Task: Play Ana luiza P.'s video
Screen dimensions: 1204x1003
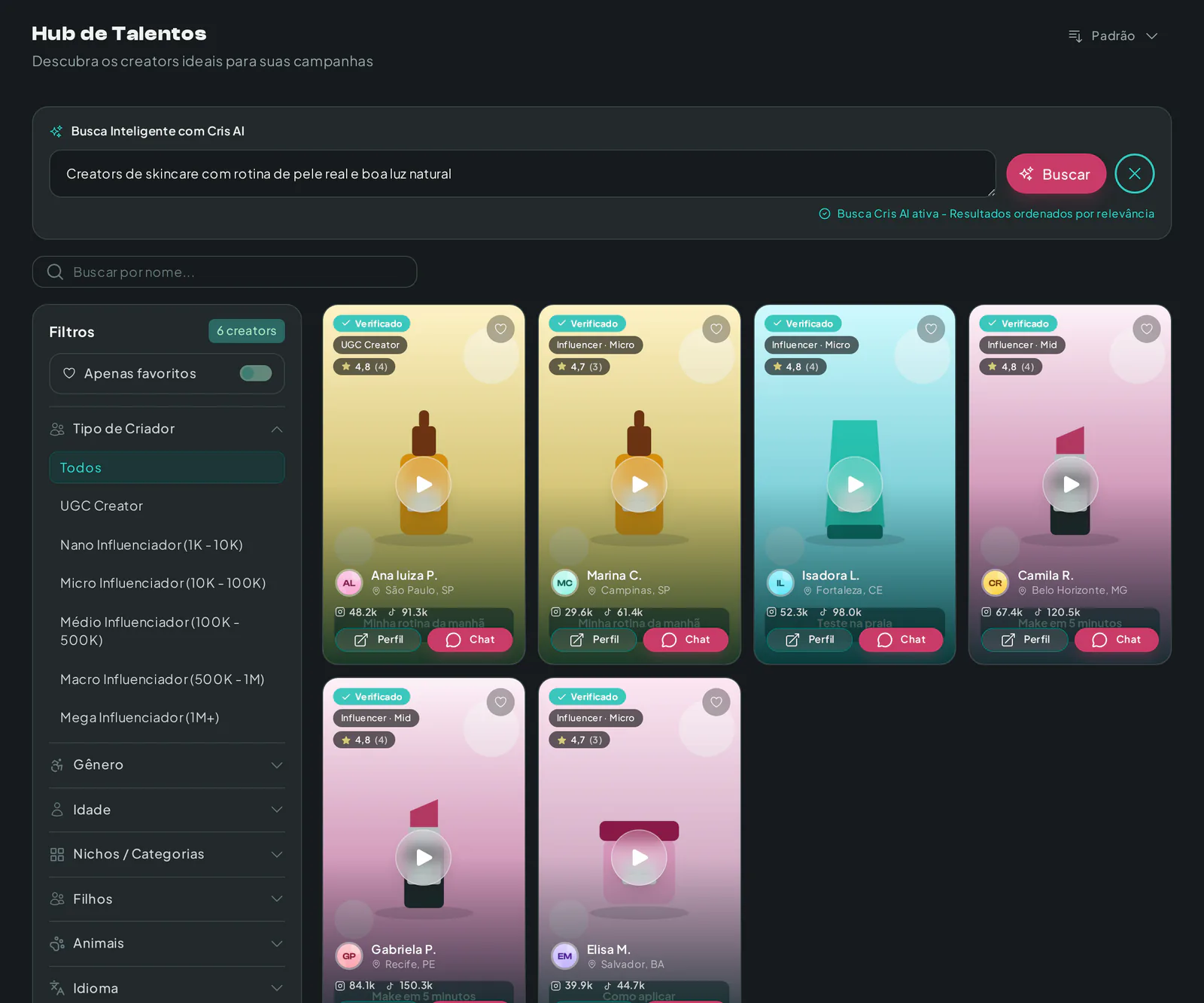Action: (424, 485)
